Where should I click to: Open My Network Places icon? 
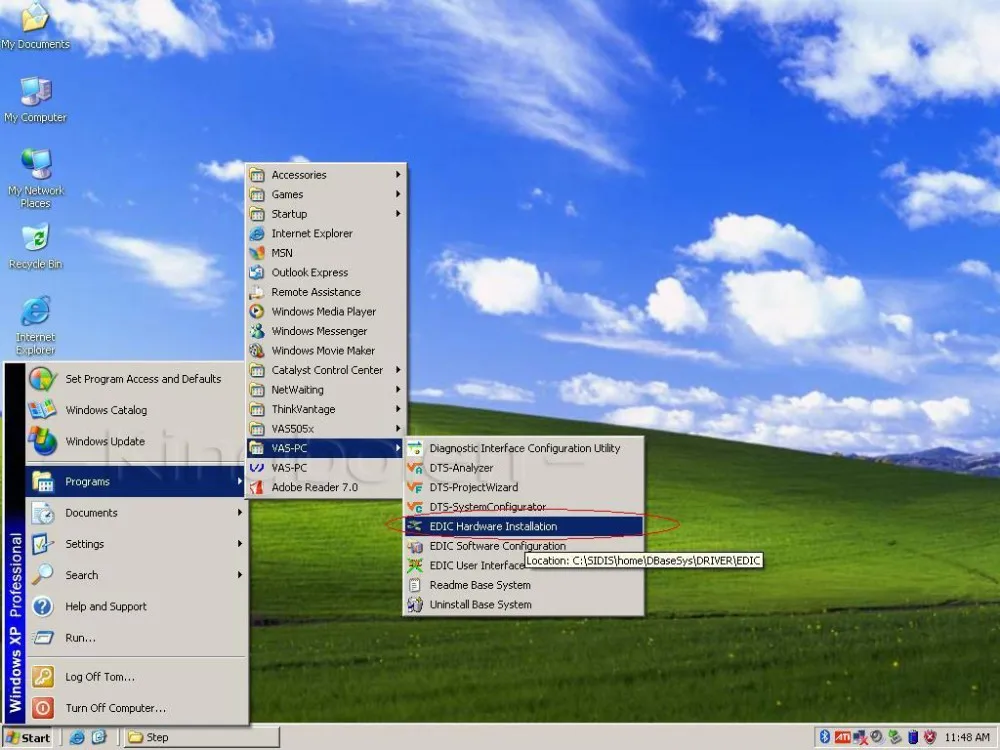tap(35, 165)
